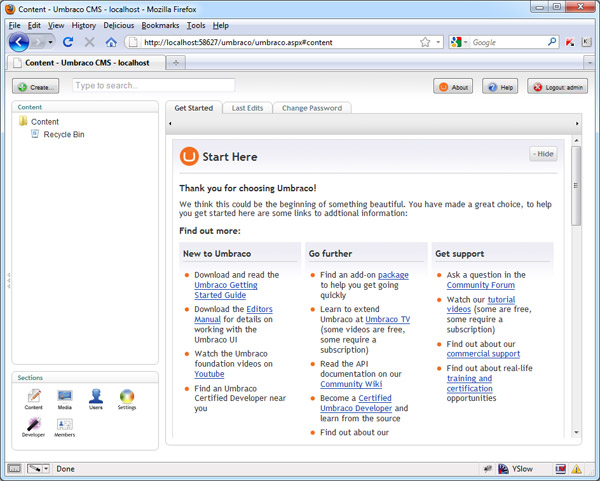
Task: Reload the page with refresh icon
Action: (68, 42)
